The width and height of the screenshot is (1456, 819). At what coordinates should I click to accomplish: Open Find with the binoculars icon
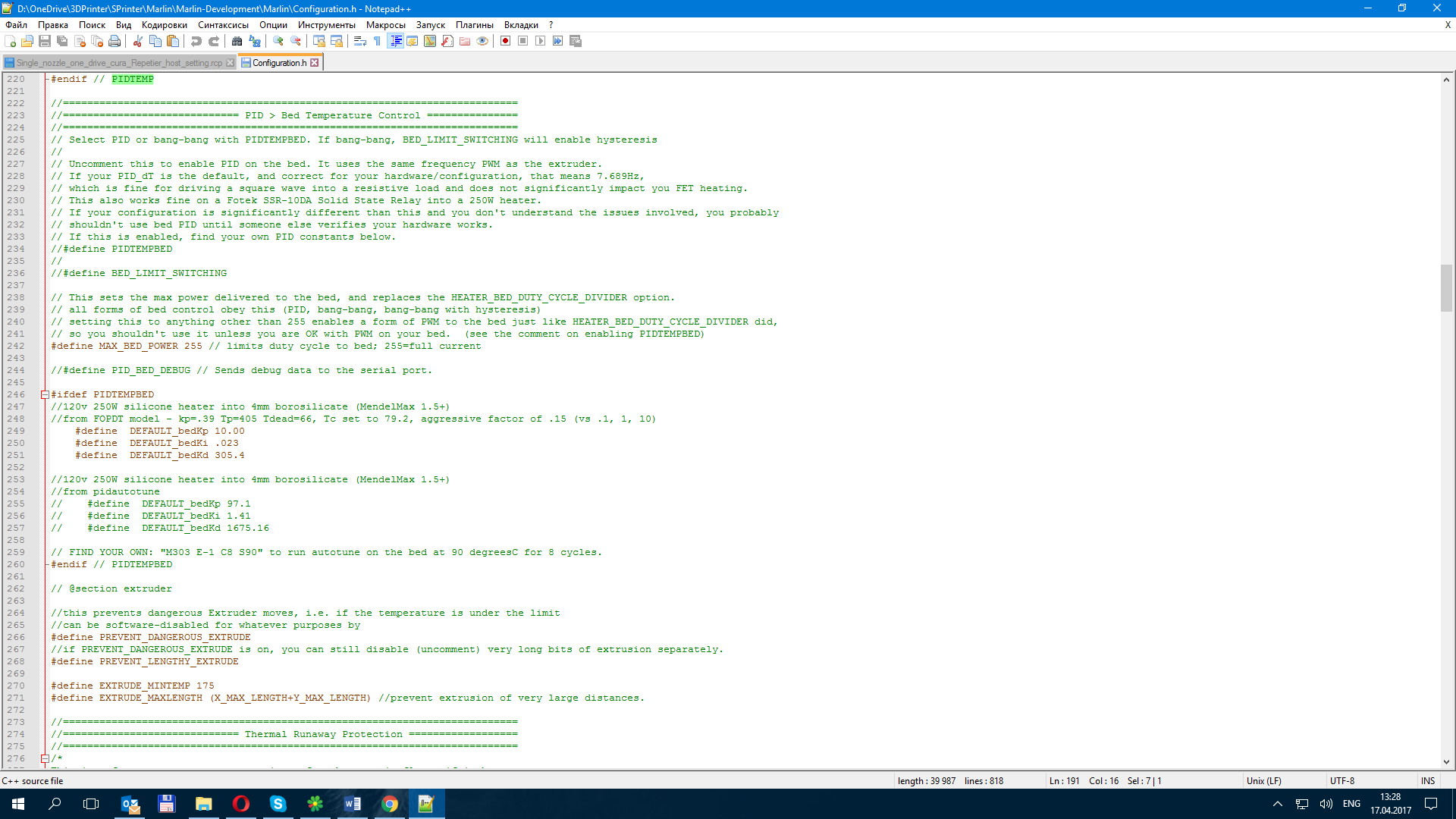click(237, 41)
